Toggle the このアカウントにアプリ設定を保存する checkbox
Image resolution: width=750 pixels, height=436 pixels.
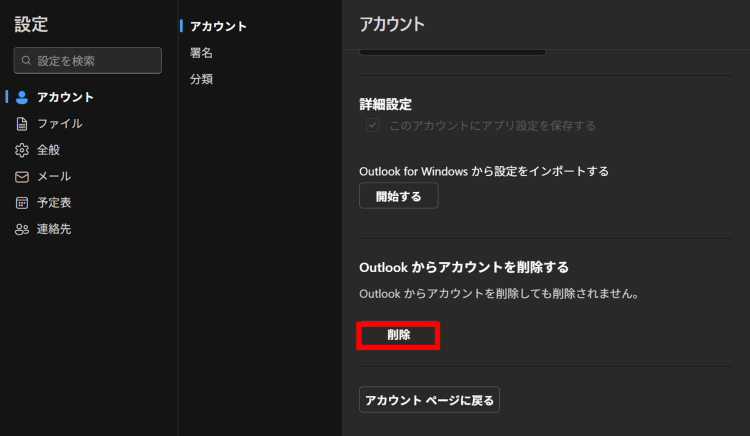click(x=373, y=125)
